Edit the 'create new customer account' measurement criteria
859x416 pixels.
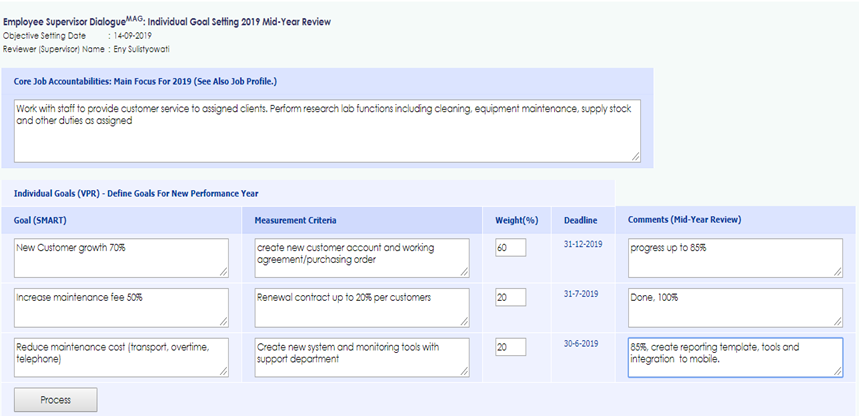pos(362,257)
